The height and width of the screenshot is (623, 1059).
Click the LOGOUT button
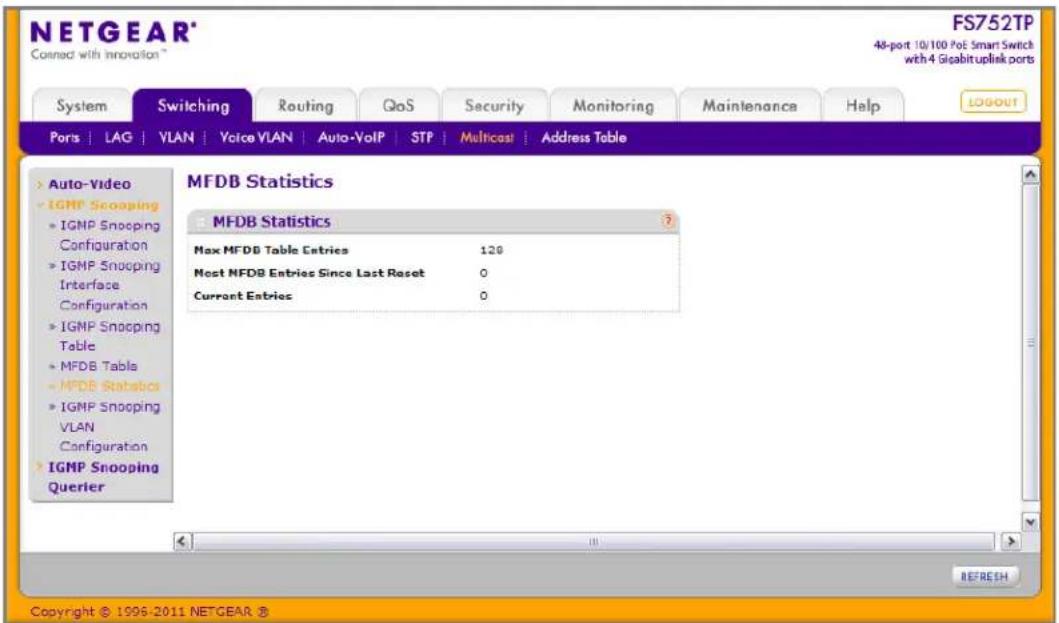[993, 102]
